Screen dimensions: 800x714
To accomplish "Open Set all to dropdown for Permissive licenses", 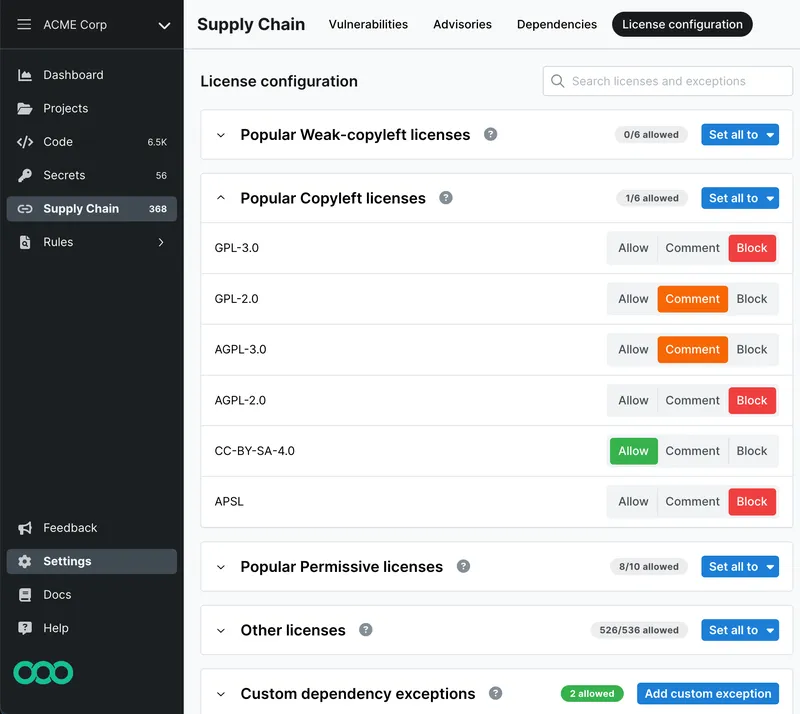I will (739, 567).
